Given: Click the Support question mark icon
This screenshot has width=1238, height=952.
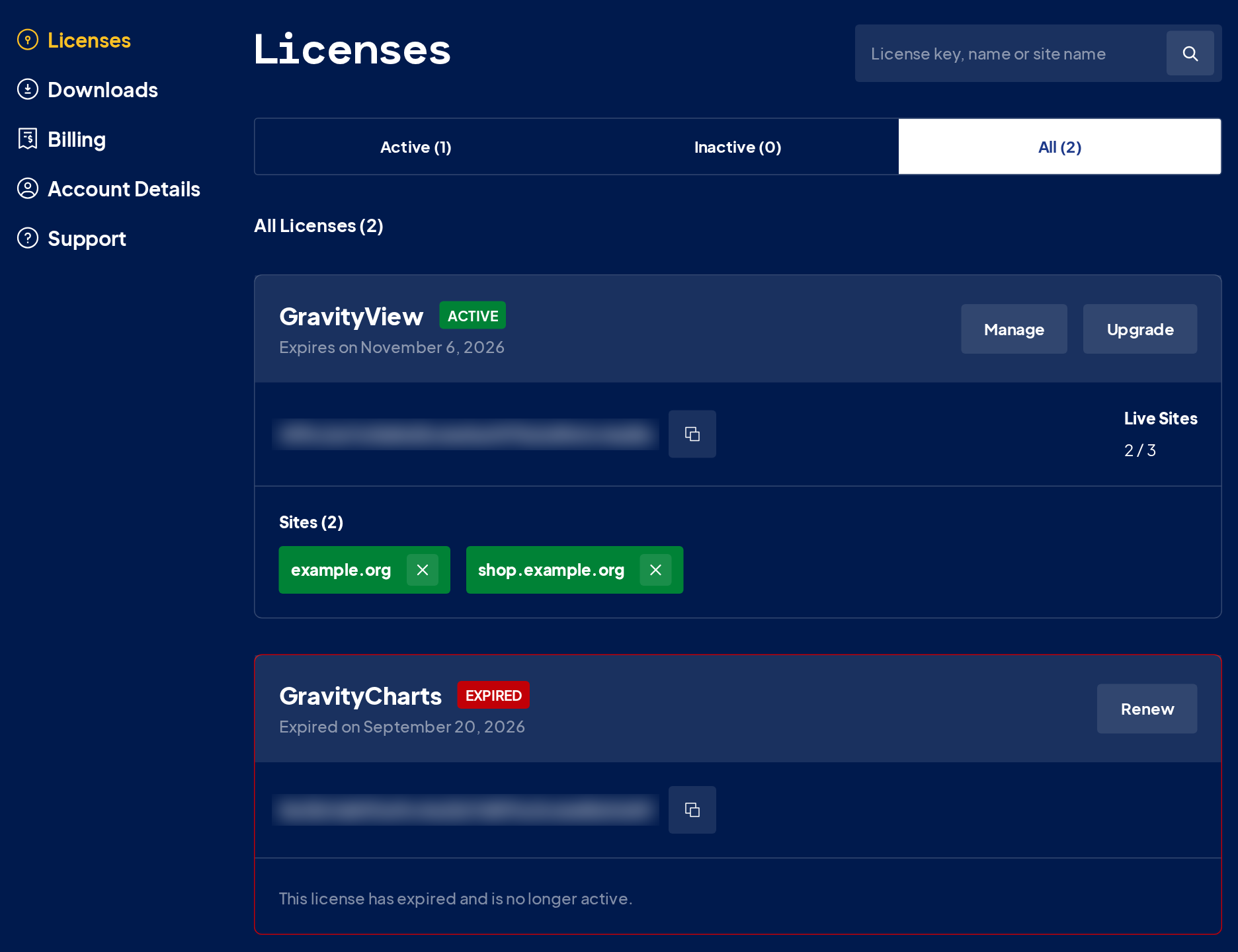Looking at the screenshot, I should pyautogui.click(x=27, y=238).
